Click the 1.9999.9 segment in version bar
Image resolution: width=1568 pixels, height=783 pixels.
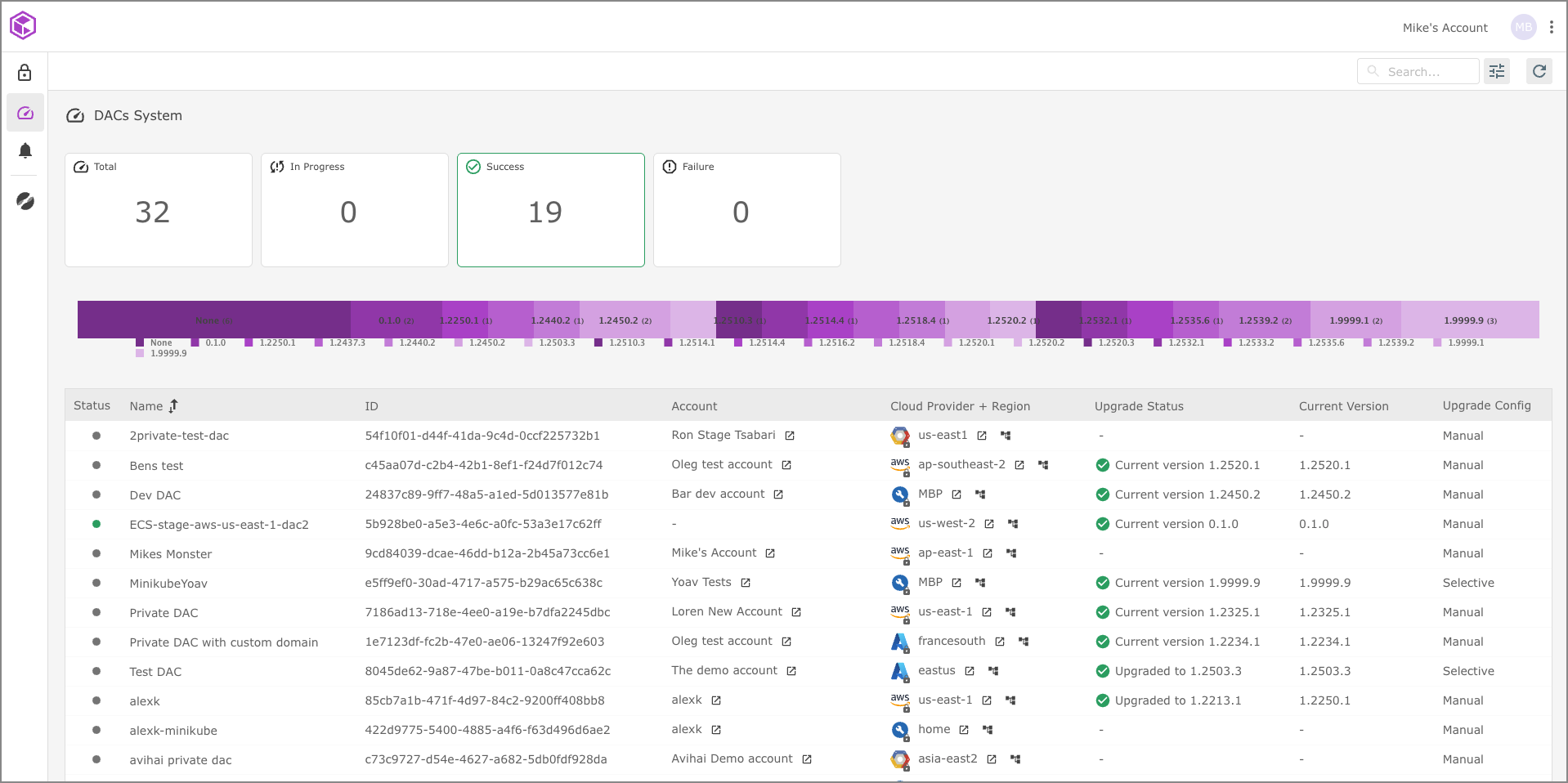click(x=1469, y=320)
